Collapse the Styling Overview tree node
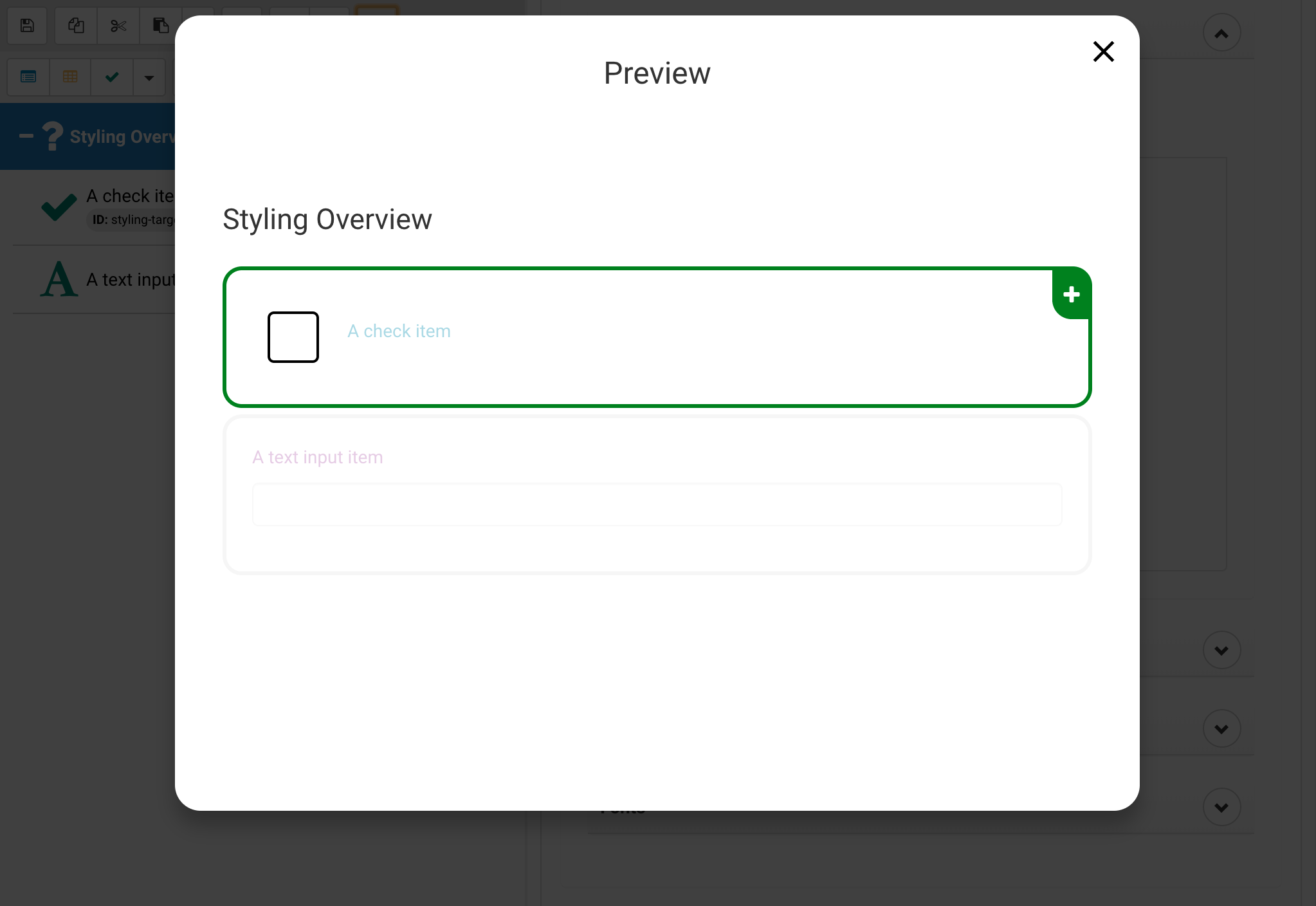Screen dimensions: 1316x906 pos(26,136)
